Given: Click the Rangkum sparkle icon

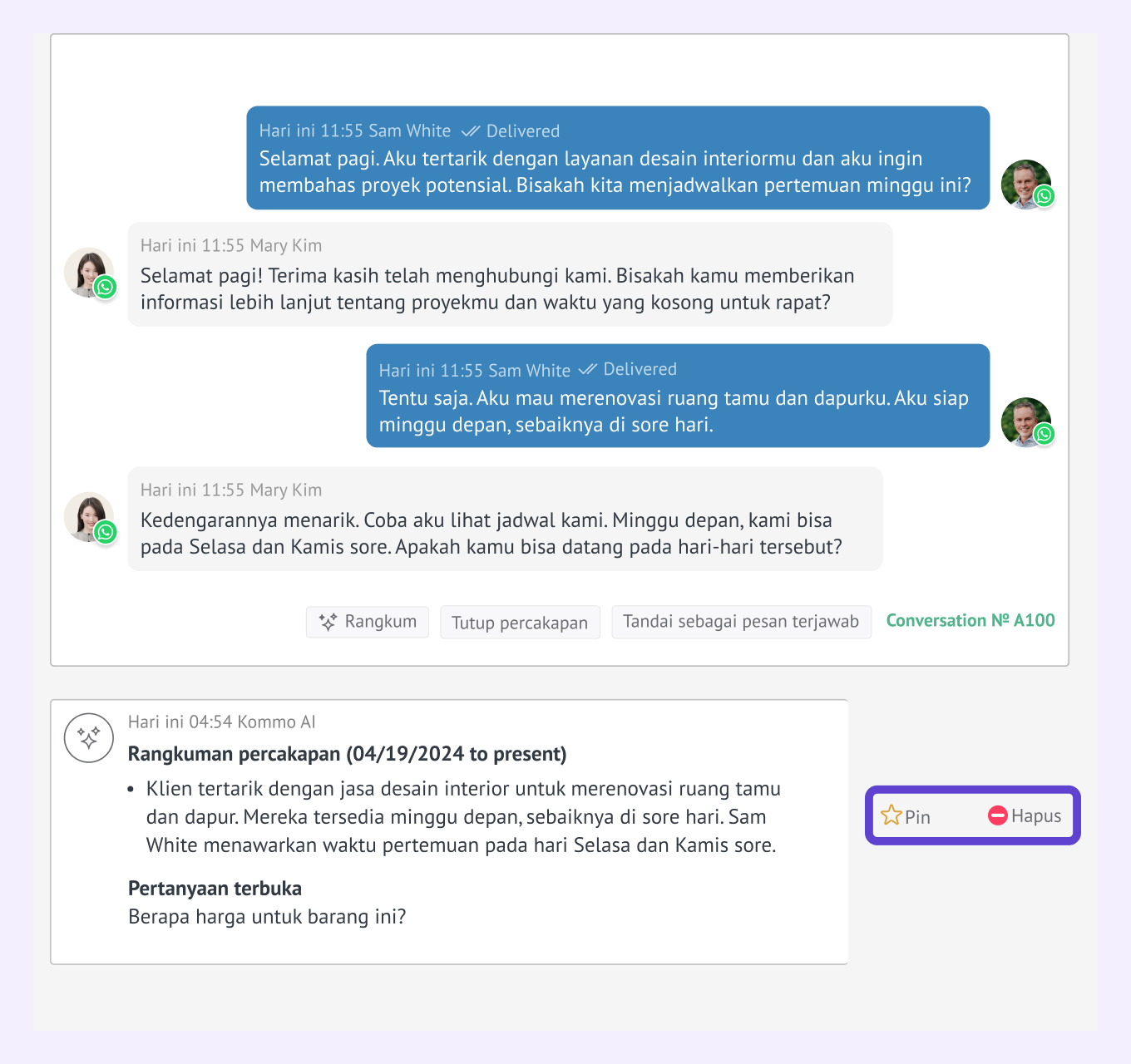Looking at the screenshot, I should (x=328, y=622).
